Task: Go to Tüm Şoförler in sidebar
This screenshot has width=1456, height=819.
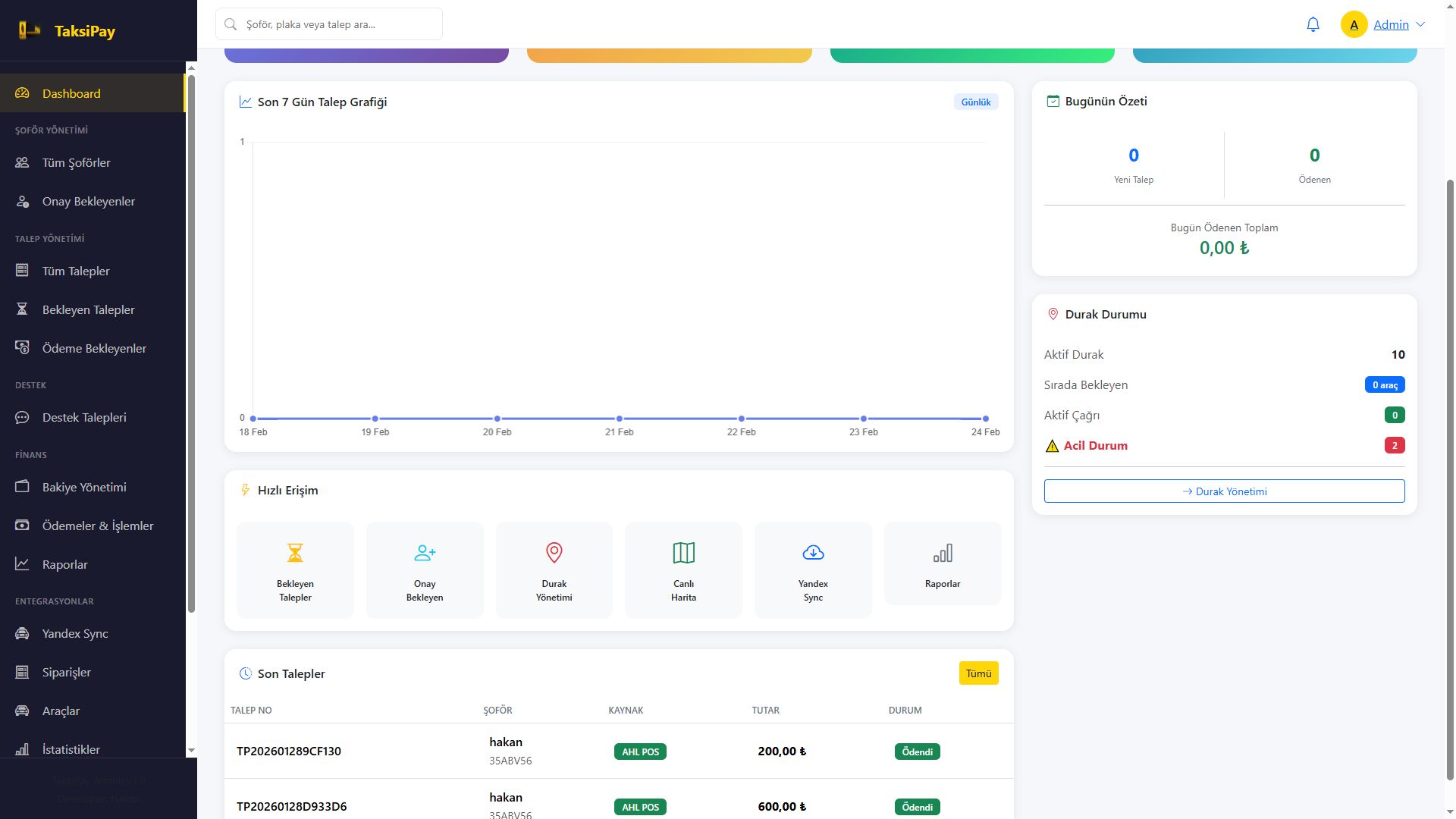Action: [76, 162]
